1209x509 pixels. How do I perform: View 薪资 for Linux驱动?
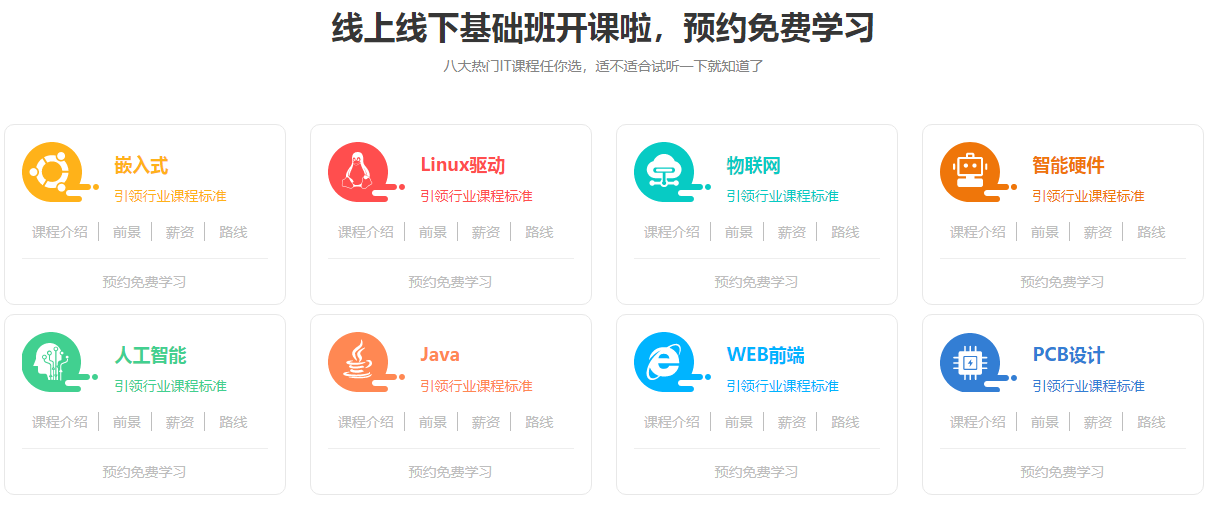(x=485, y=232)
